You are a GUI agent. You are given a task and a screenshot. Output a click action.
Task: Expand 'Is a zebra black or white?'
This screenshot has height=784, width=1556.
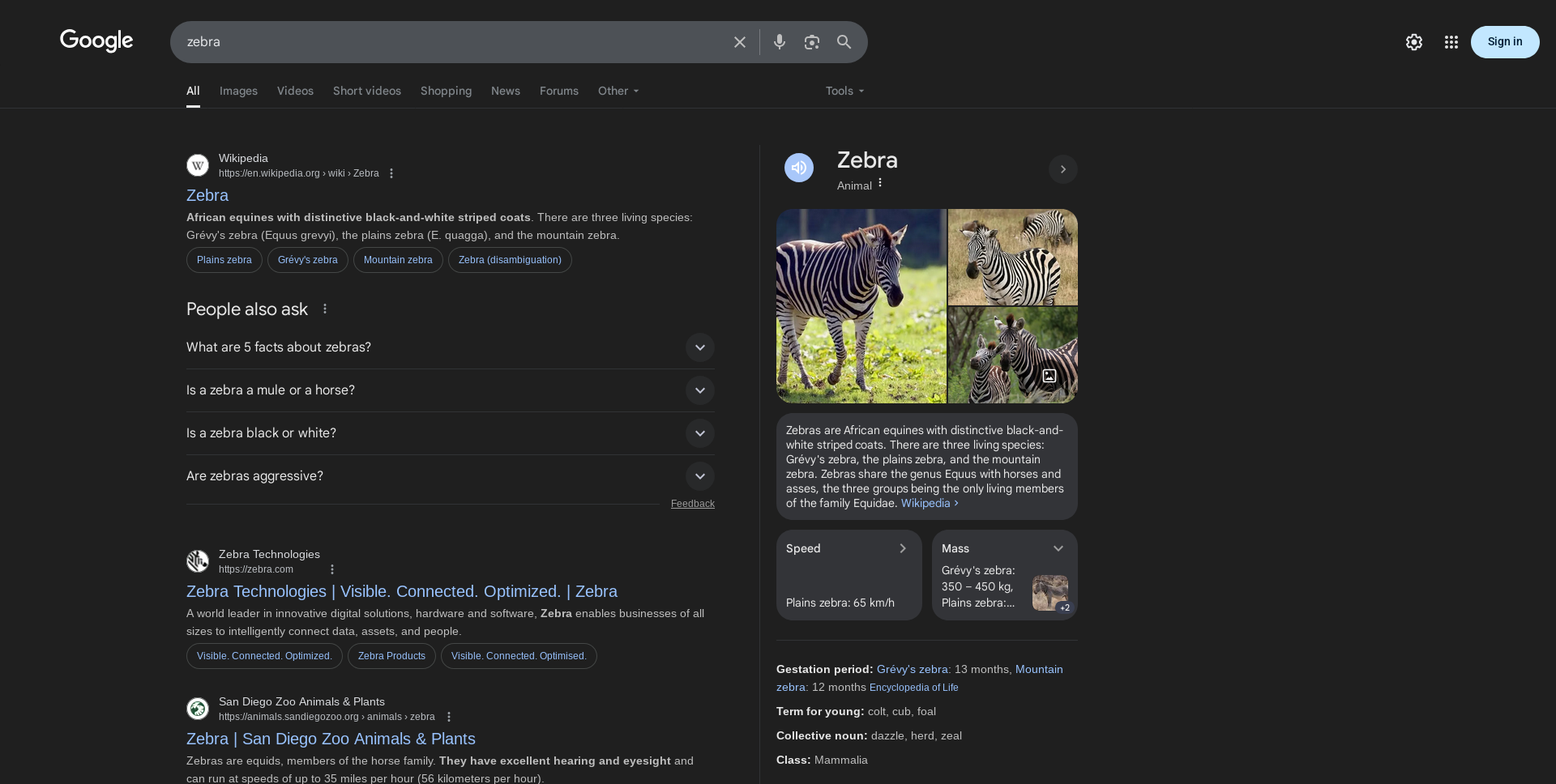451,433
